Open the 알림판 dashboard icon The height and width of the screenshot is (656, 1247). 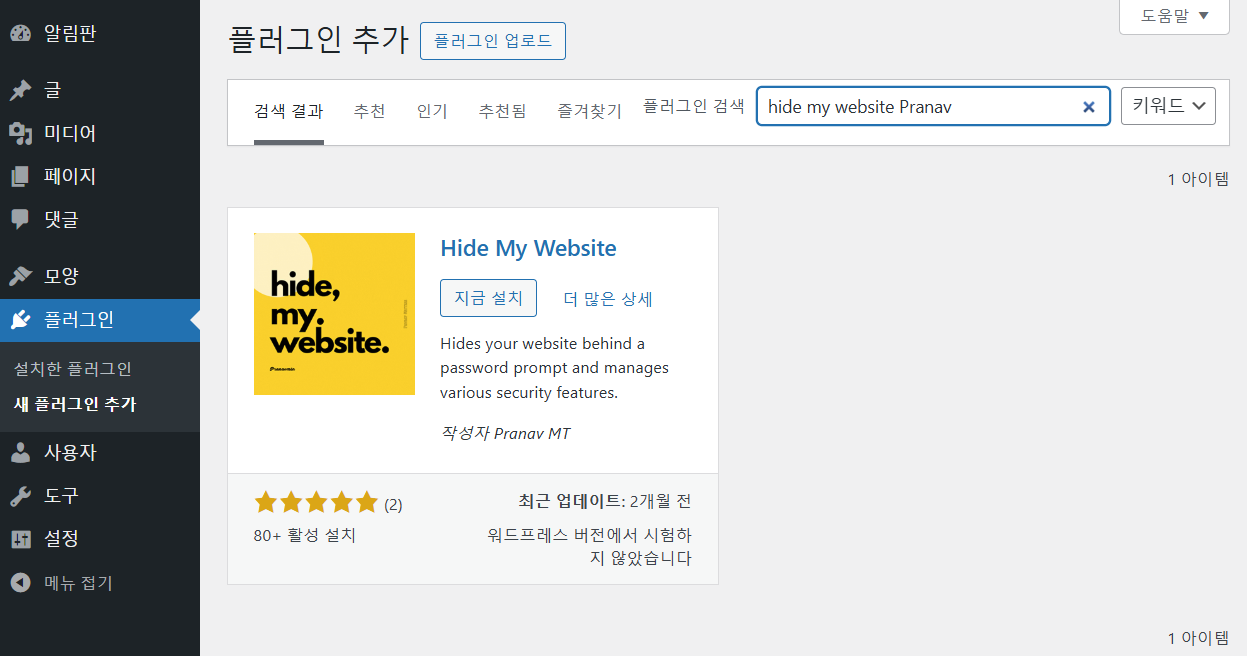pos(21,33)
